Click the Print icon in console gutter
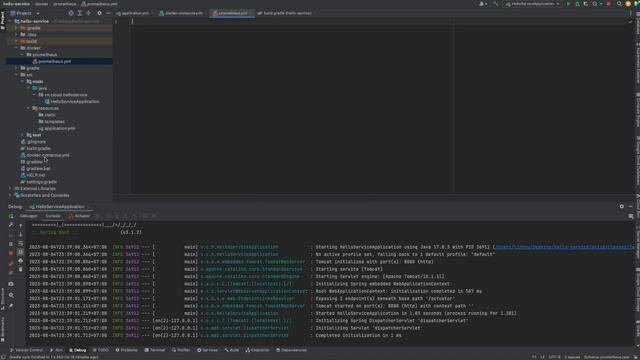 click(x=20, y=261)
